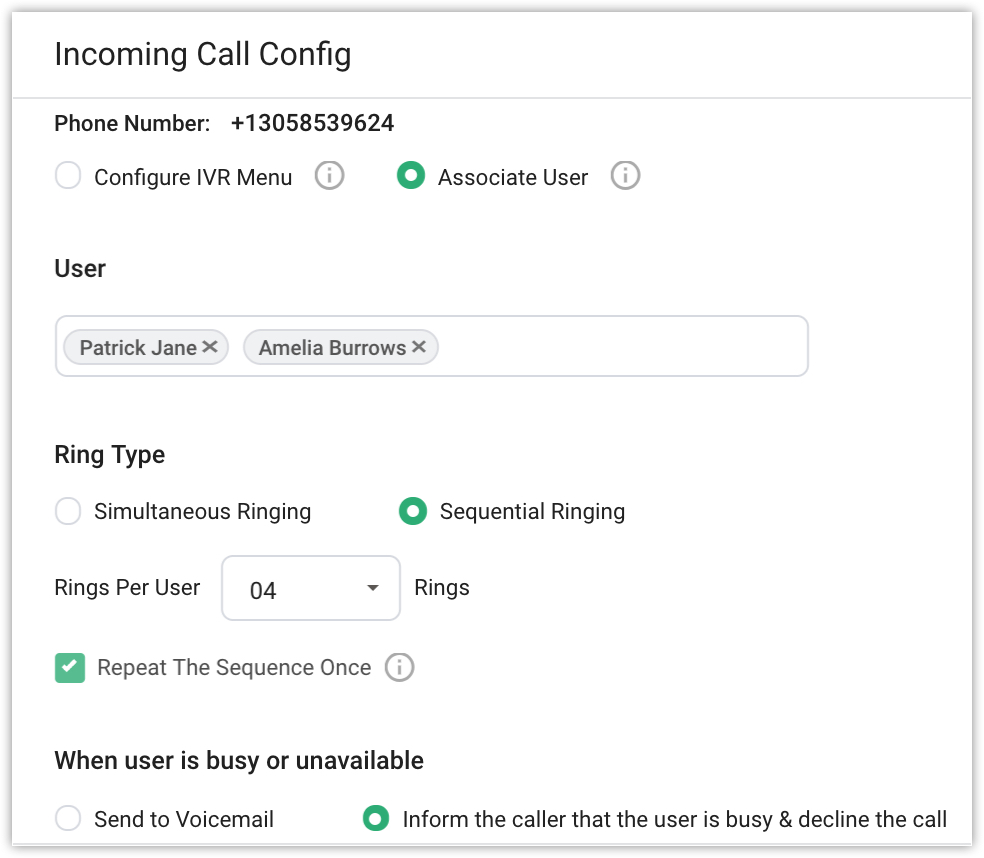This screenshot has width=984, height=858.
Task: Click the Ring Type section heading
Action: [x=110, y=455]
